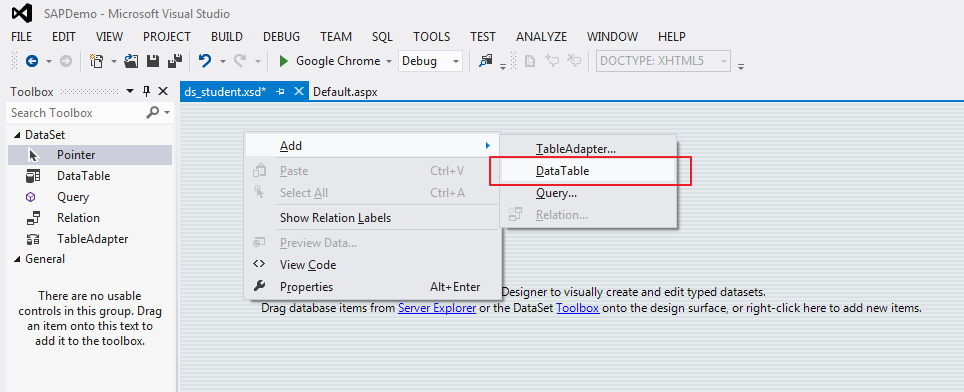This screenshot has height=392, width=964.
Task: Open the TOOLS menu
Action: [x=432, y=37]
